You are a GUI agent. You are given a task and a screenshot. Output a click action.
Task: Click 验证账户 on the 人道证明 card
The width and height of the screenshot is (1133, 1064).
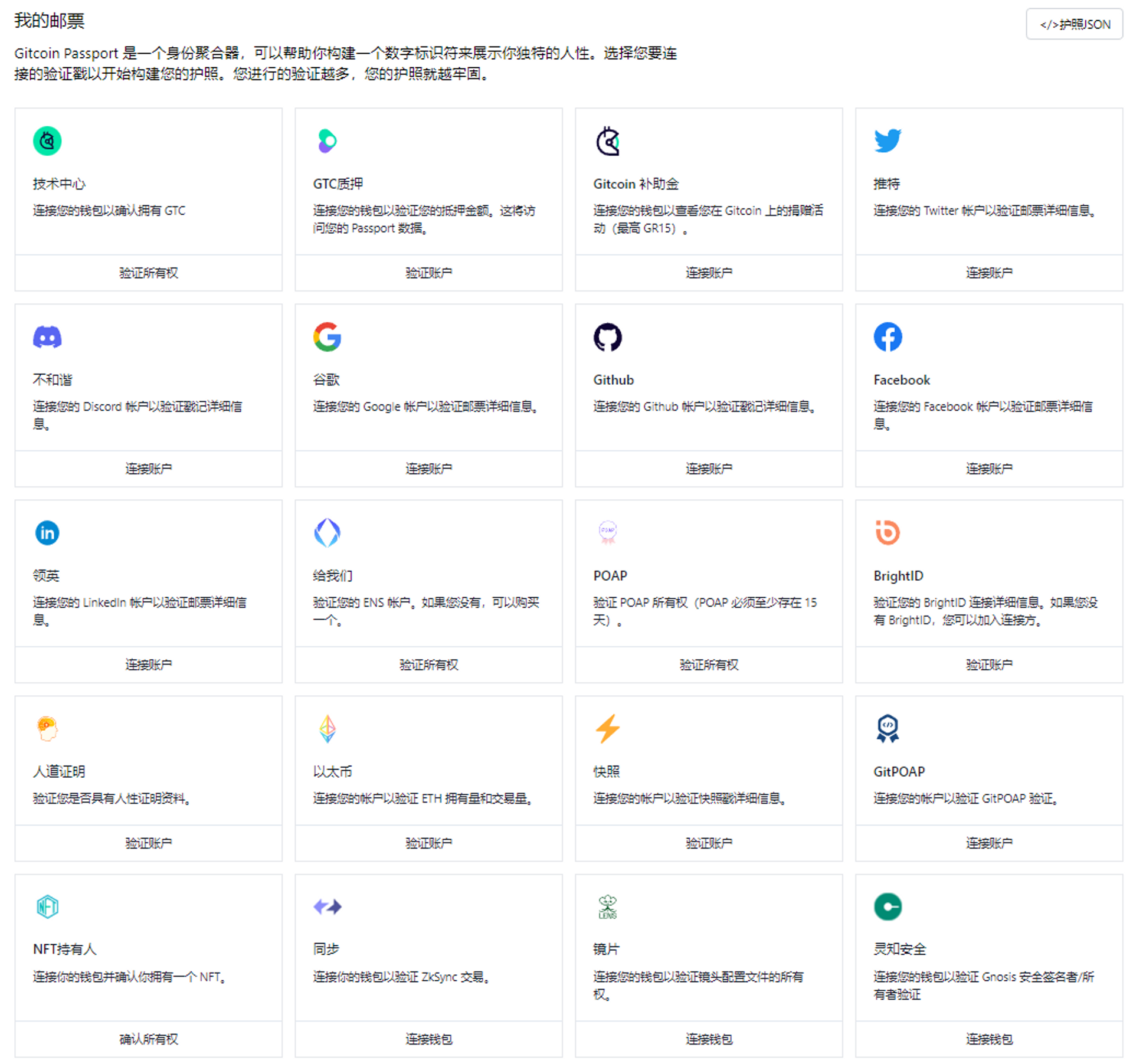pos(148,843)
